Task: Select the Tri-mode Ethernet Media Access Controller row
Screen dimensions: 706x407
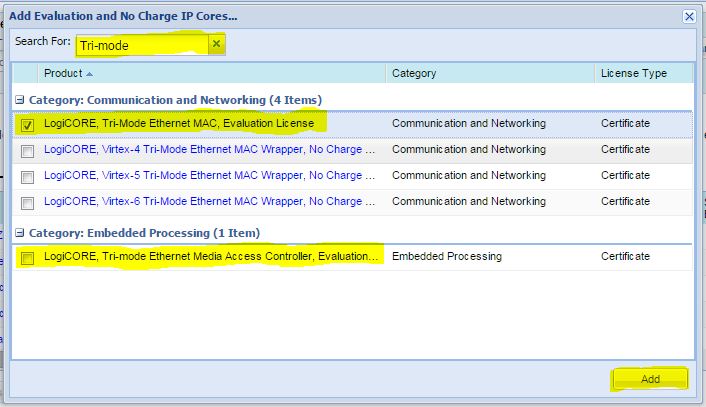Action: [x=353, y=257]
